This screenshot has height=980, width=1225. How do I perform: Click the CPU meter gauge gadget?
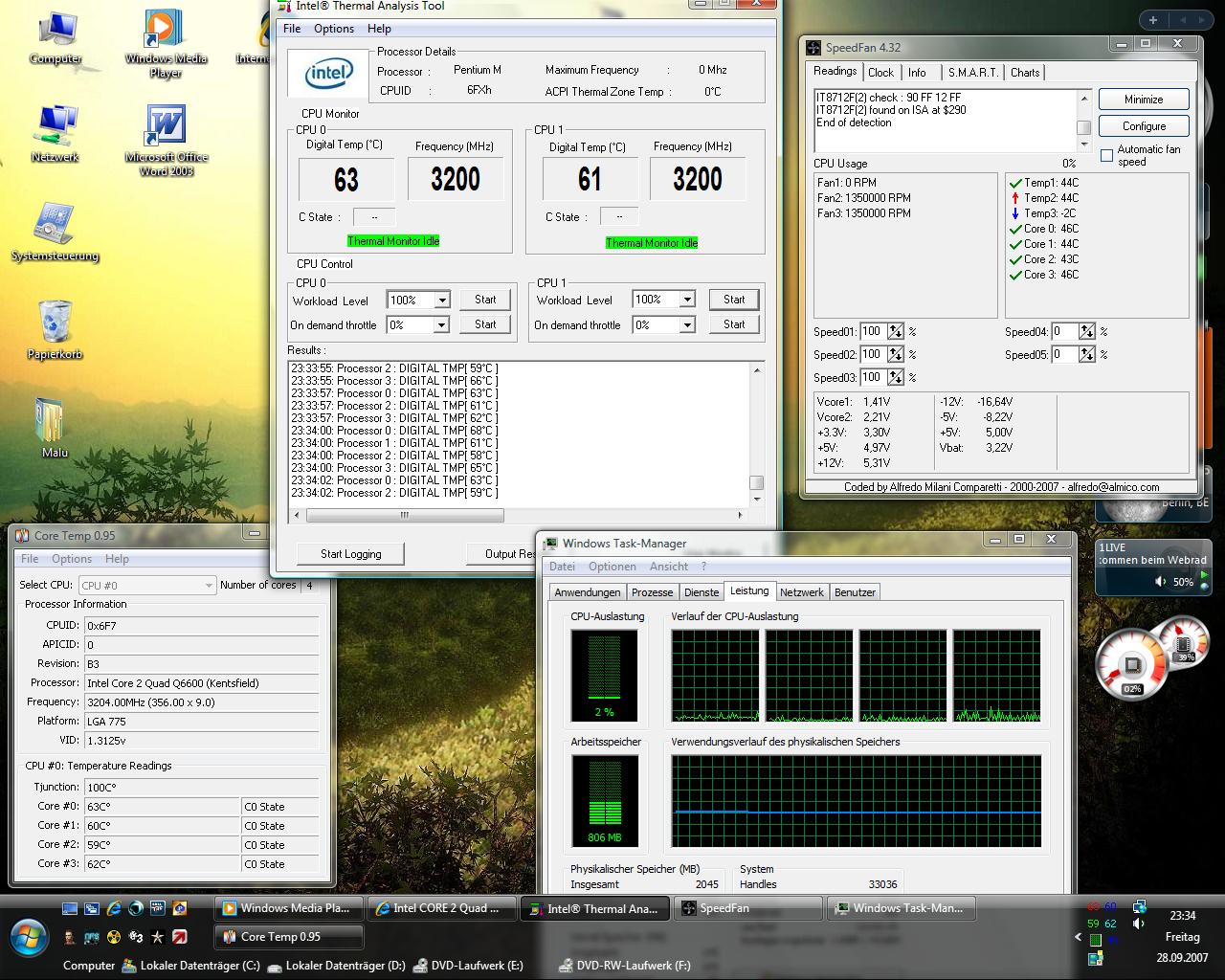click(1132, 665)
